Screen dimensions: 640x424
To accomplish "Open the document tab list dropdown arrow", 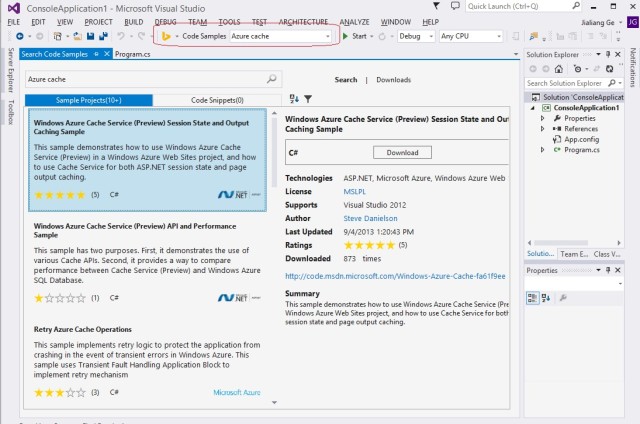I will [516, 54].
